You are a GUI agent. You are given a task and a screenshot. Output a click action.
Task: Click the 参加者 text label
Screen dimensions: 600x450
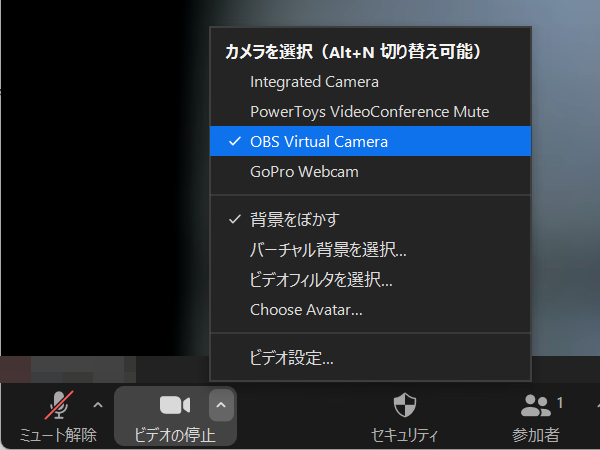(536, 435)
